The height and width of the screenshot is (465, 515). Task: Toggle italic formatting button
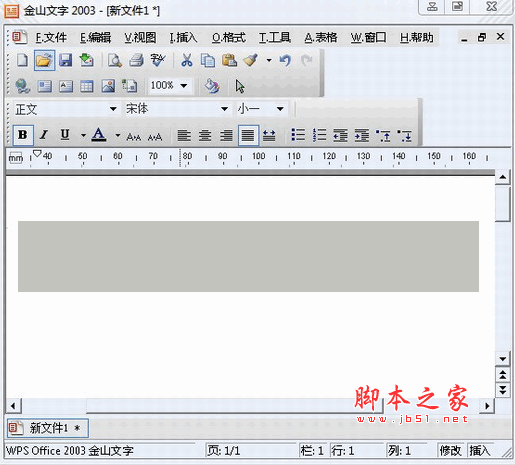[44, 135]
